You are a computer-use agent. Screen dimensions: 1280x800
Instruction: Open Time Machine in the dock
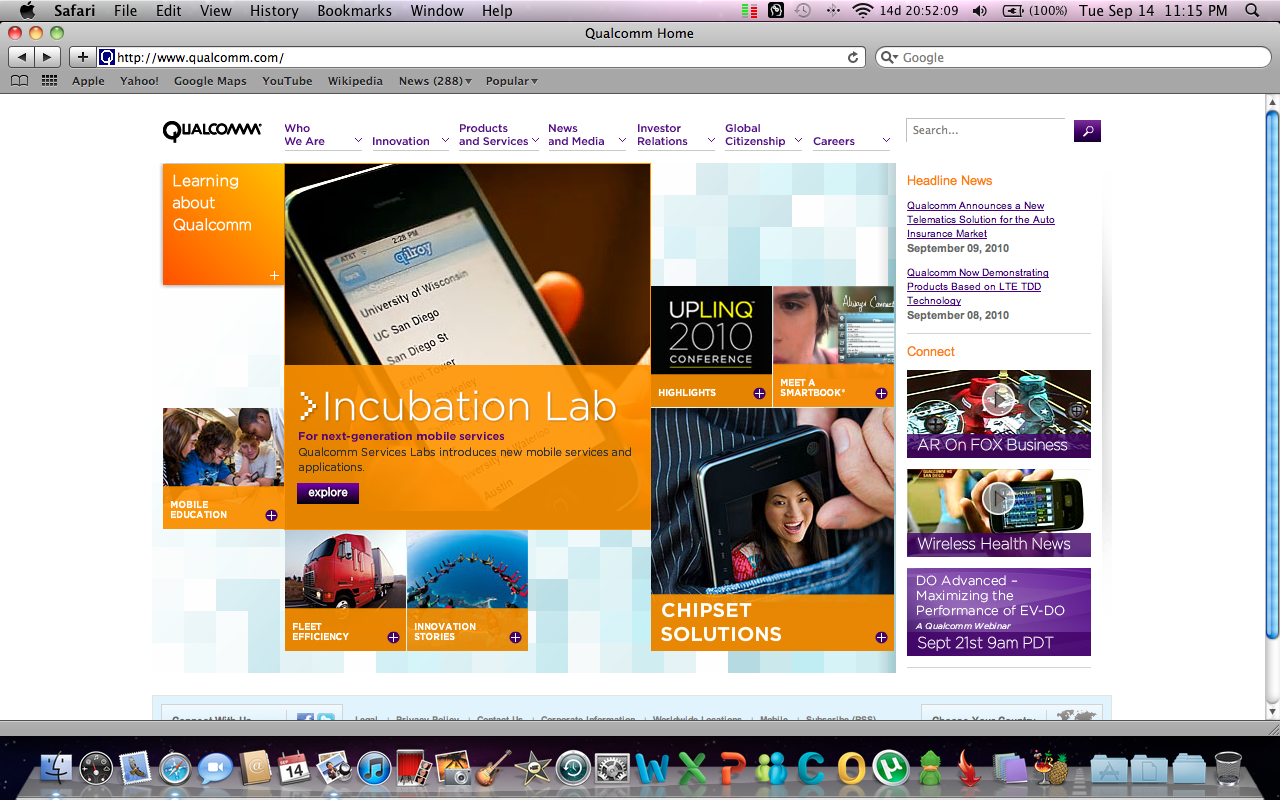coord(573,768)
